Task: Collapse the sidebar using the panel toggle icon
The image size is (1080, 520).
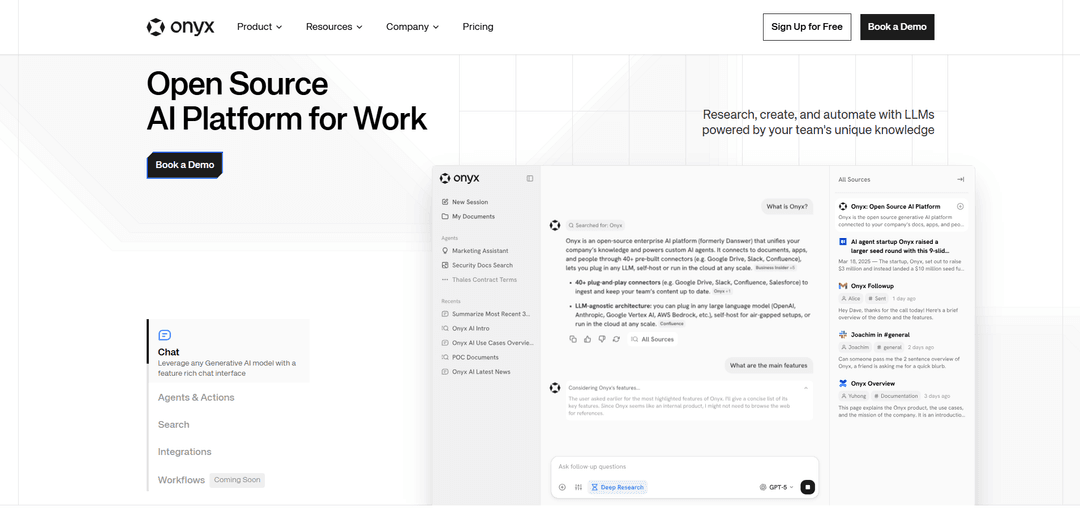Action: [530, 178]
